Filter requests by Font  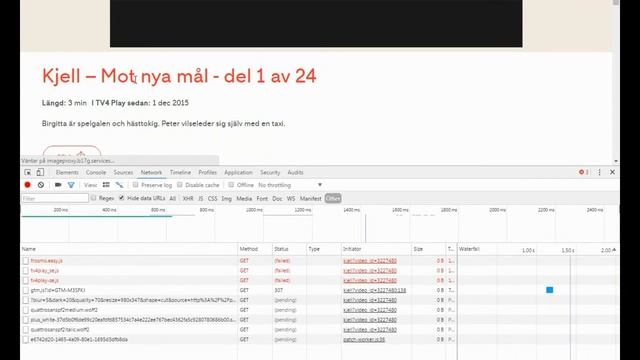[262, 198]
